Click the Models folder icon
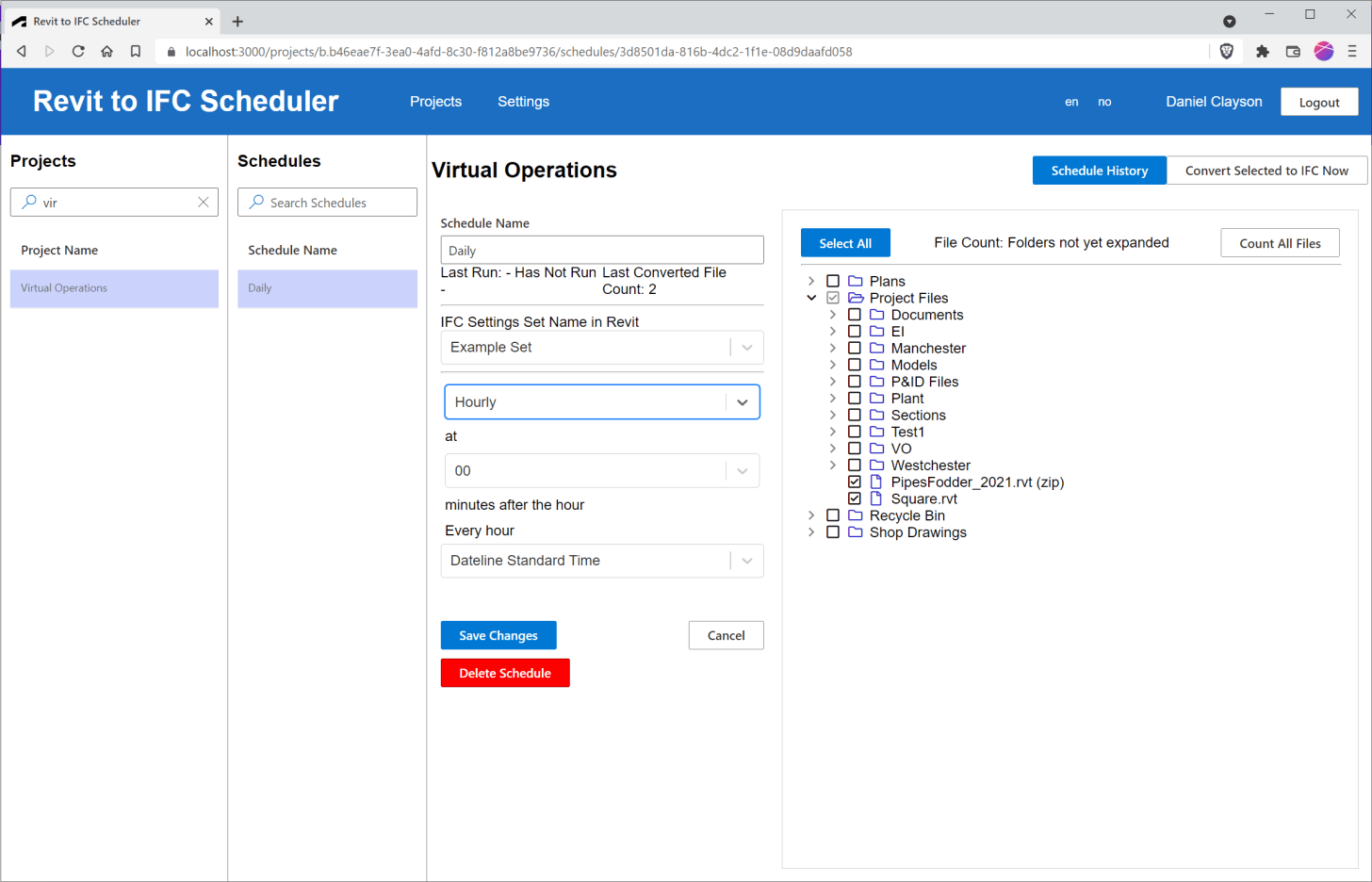This screenshot has height=882, width=1372. [877, 365]
